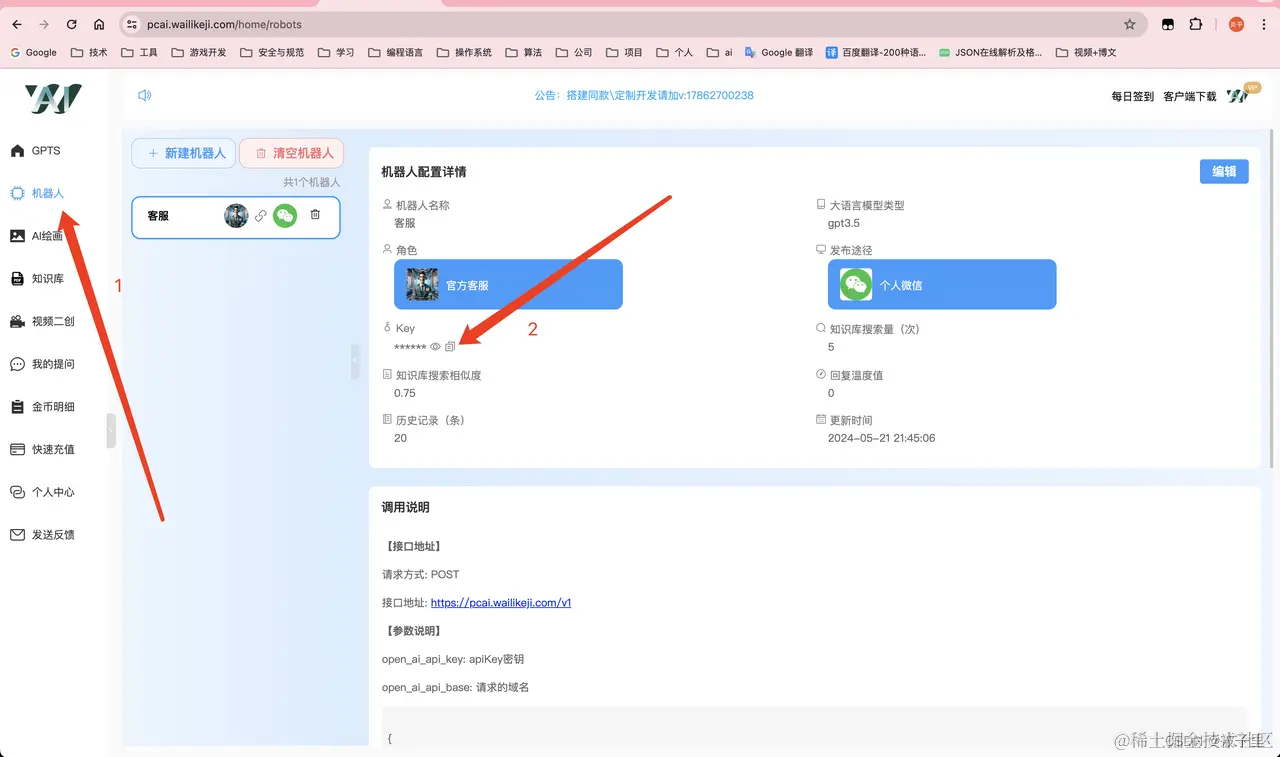Delete the 客服 robot via trash icon
Viewport: 1280px width, 757px height.
(x=317, y=215)
